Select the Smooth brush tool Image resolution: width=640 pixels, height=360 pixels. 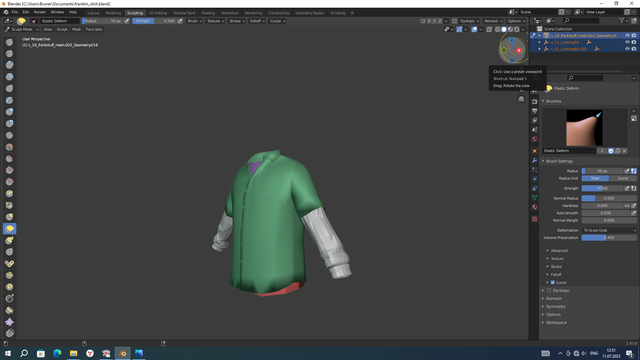tap(9, 147)
